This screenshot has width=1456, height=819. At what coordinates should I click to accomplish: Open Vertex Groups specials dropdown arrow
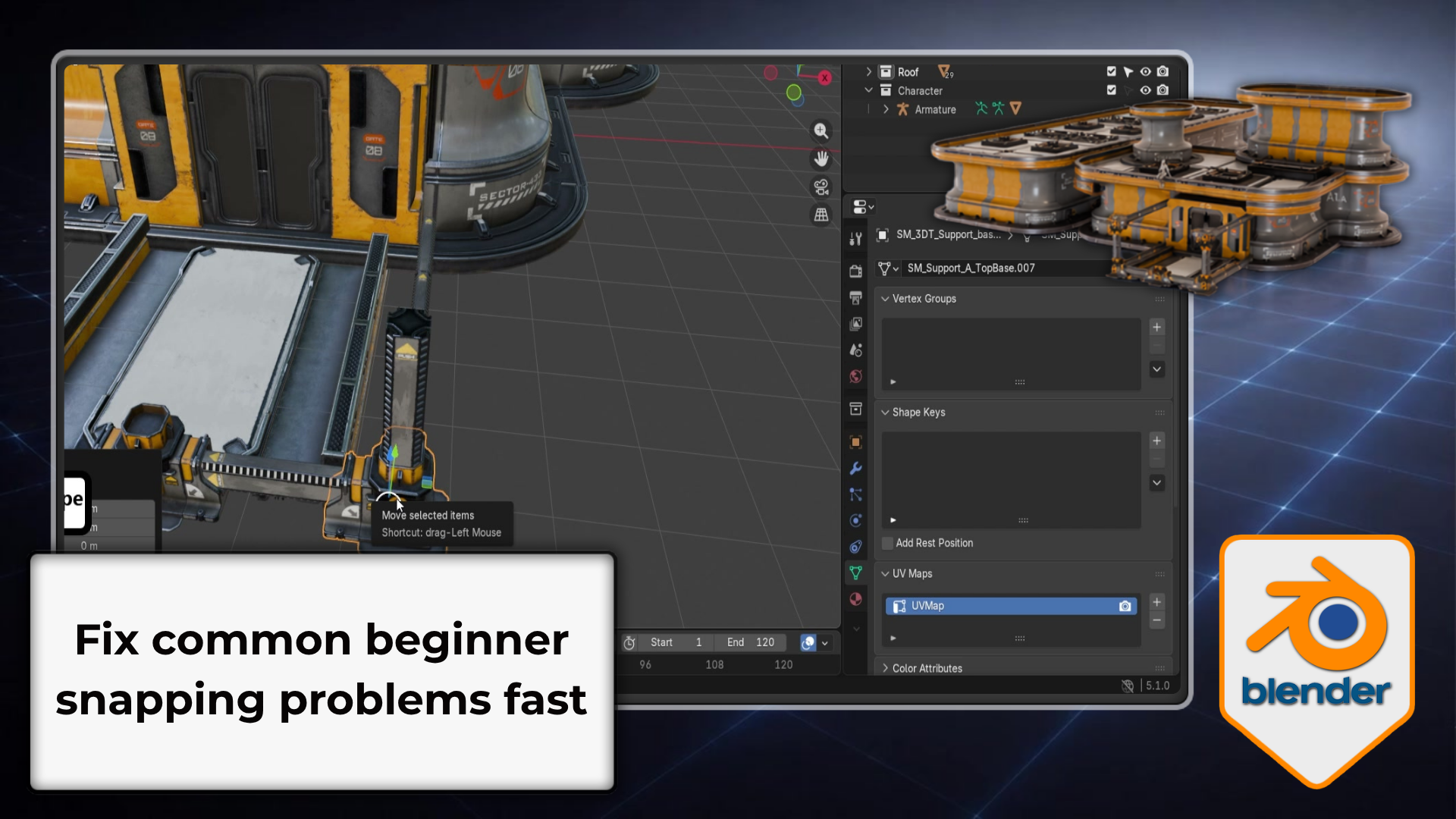[1157, 369]
